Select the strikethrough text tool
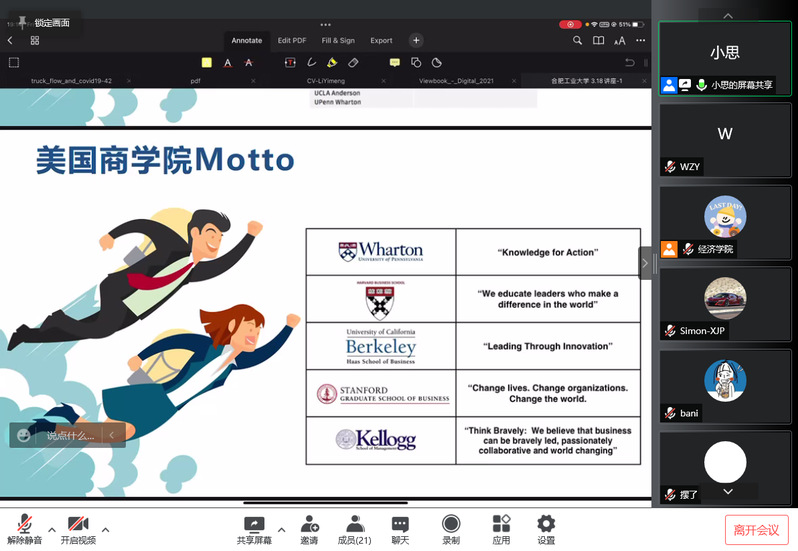This screenshot has width=798, height=551. (x=248, y=63)
